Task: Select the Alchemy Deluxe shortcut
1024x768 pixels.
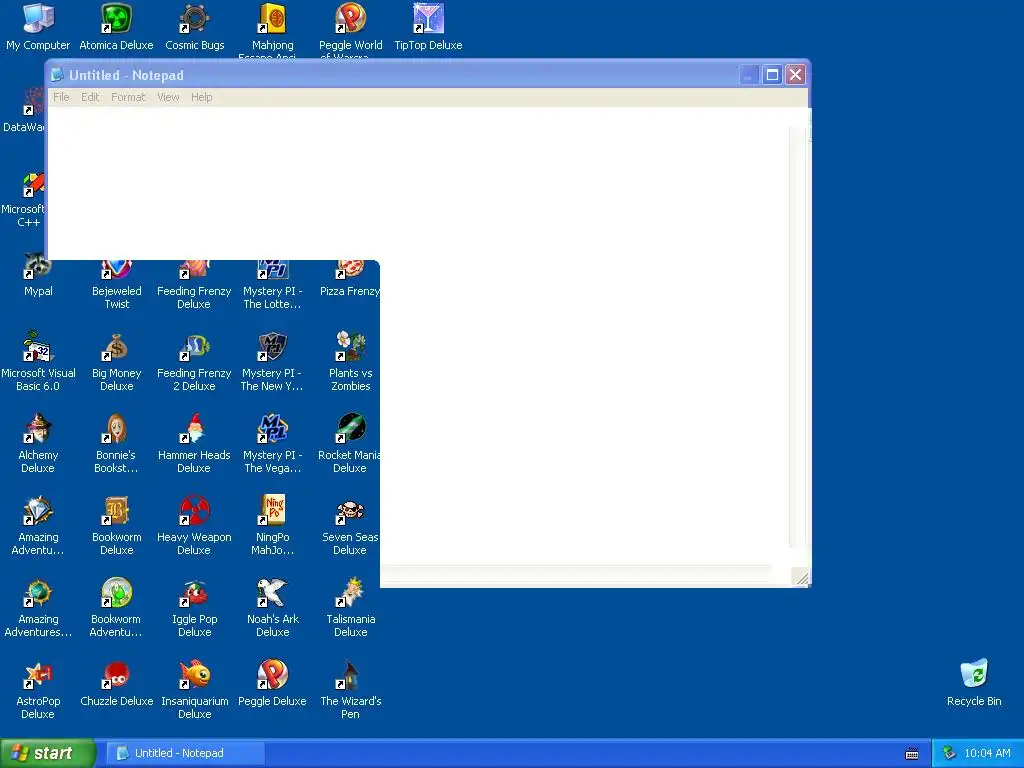Action: coord(38,443)
